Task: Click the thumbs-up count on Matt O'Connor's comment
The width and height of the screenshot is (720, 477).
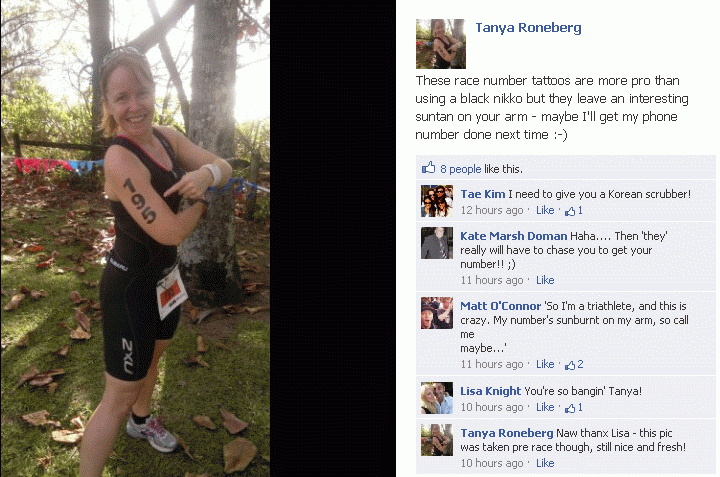Action: coord(574,365)
